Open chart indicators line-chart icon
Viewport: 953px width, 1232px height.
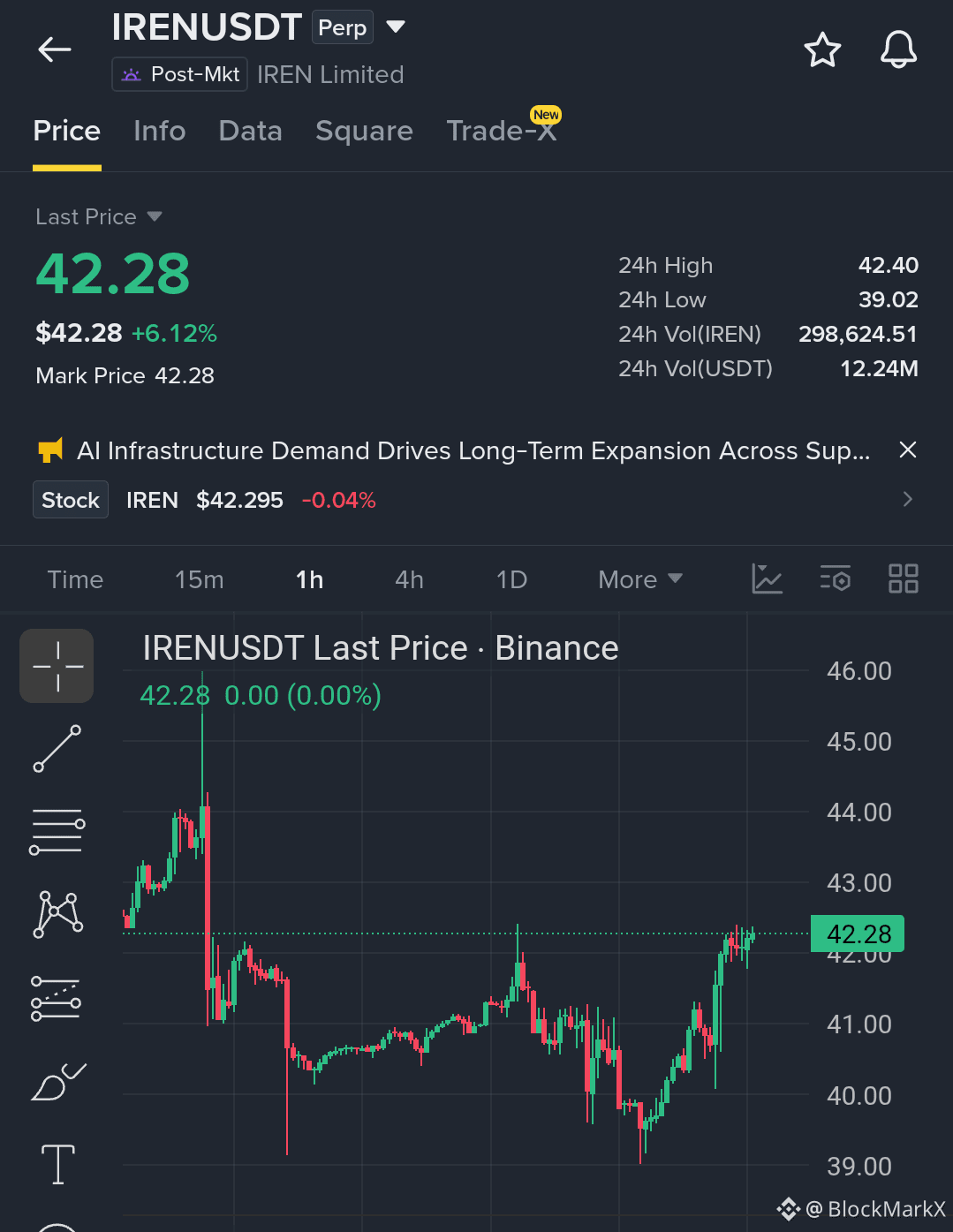(767, 579)
